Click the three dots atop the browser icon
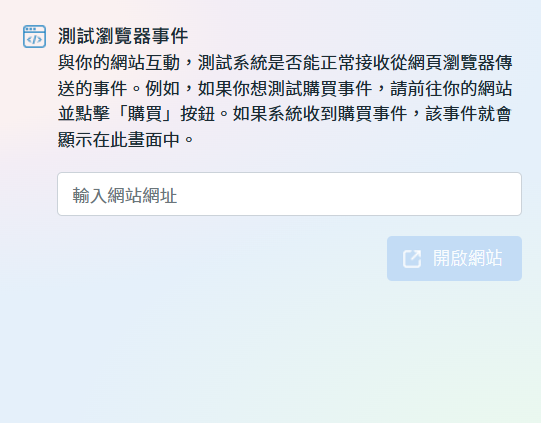The image size is (541, 423). click(x=31, y=29)
